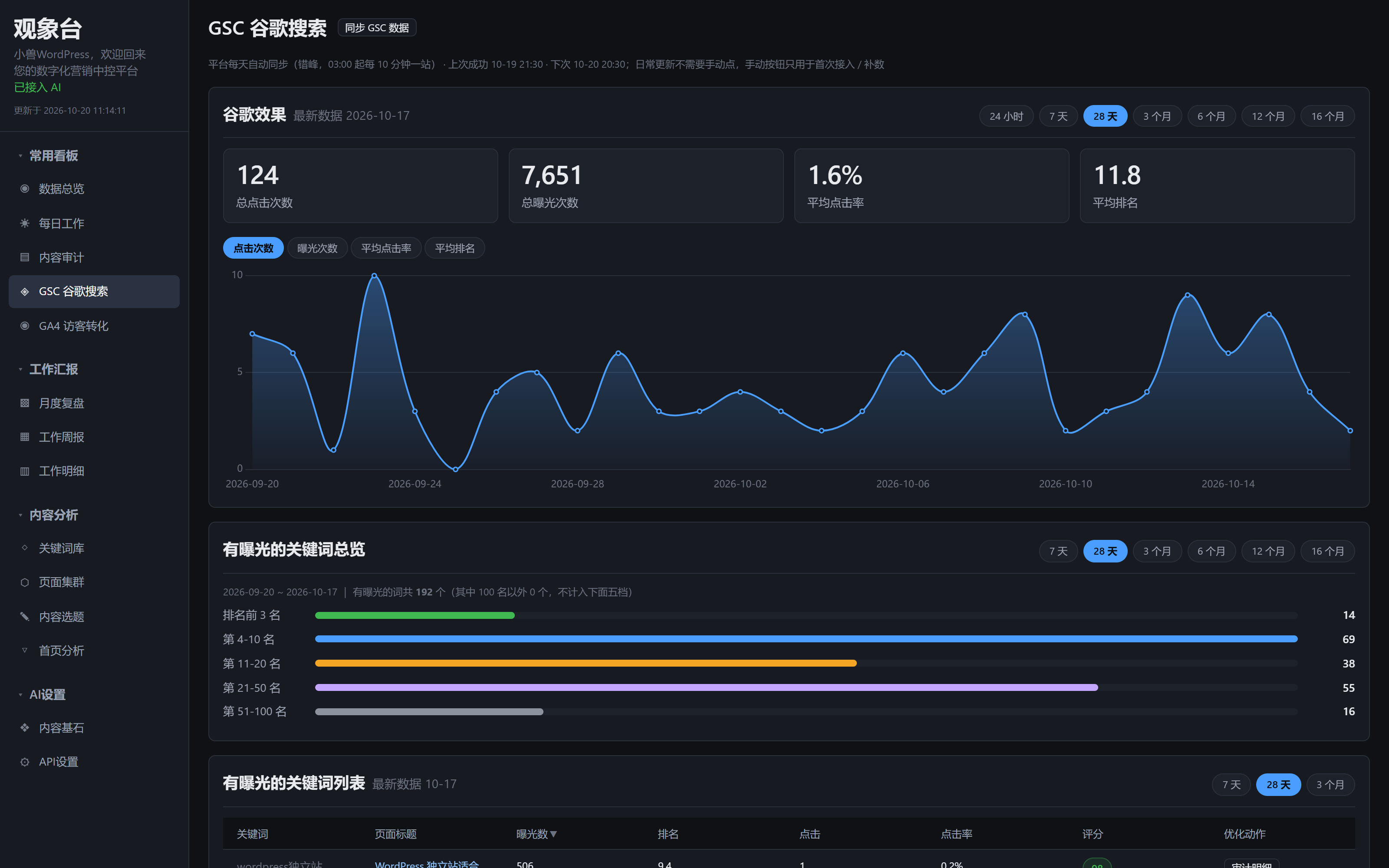1389x868 pixels.
Task: Choose 3 个月 in keyword overview range
Action: pos(1157,551)
